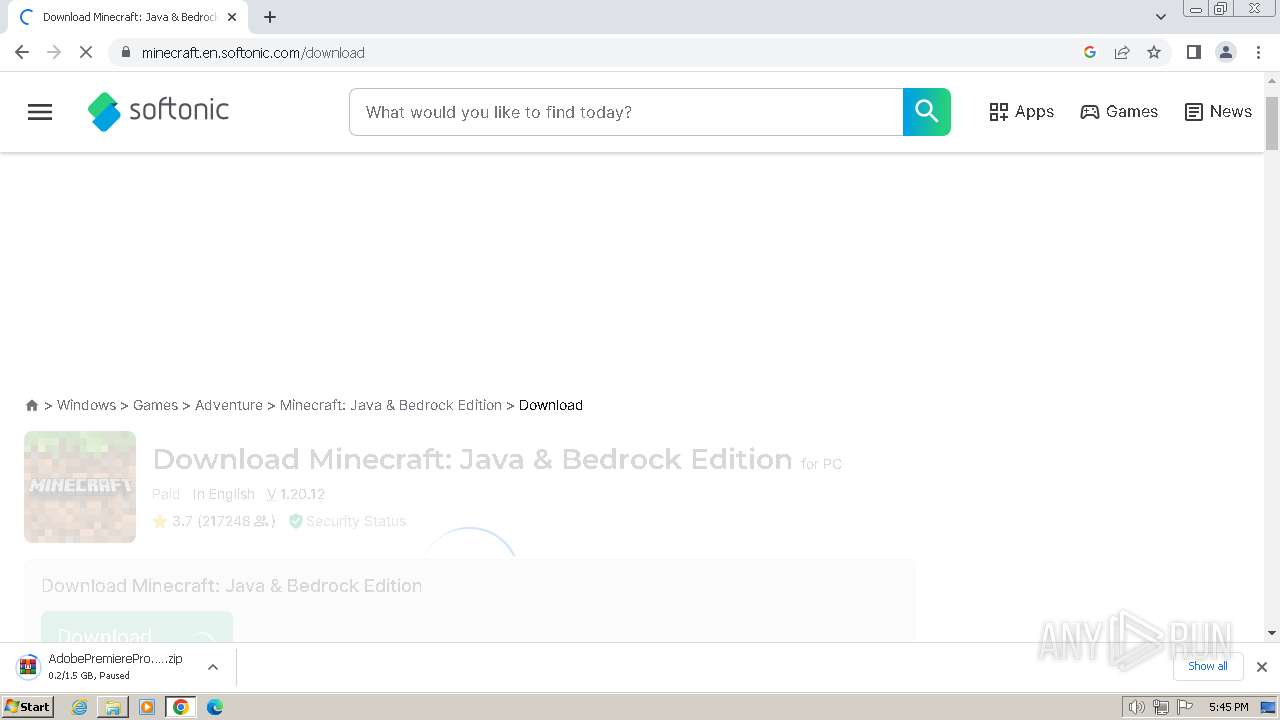
Task: Click the Show desktop icon
Action: [x=1269, y=707]
